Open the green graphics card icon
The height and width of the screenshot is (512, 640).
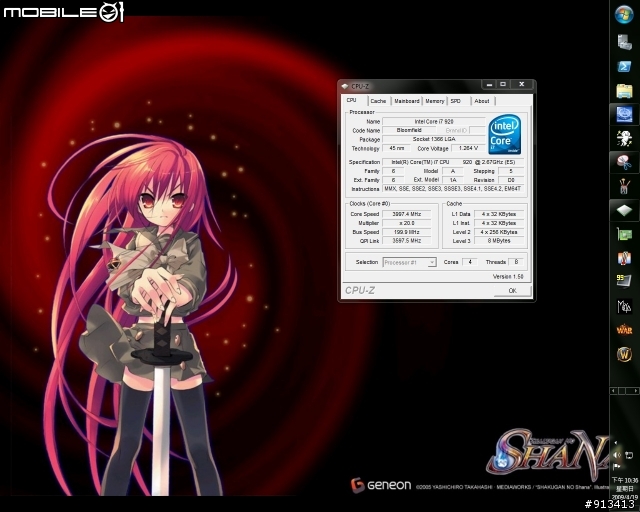(624, 234)
